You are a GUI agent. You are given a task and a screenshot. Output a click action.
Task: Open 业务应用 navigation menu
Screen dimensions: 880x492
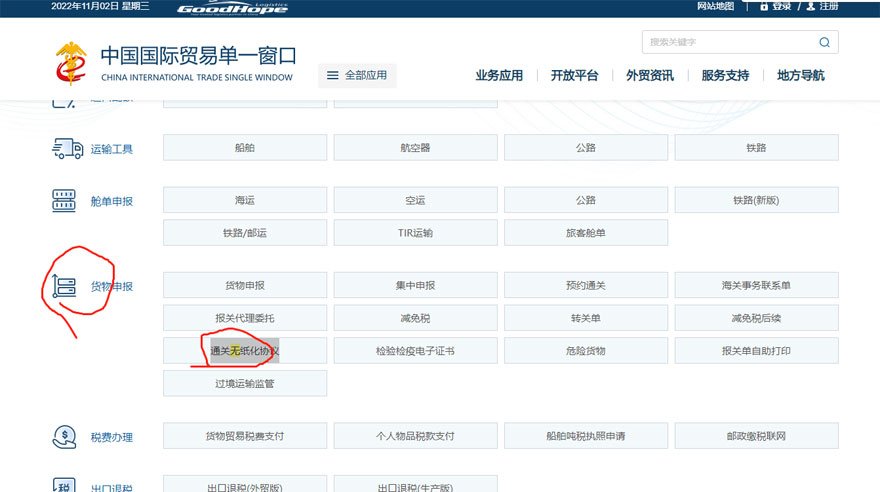point(499,75)
